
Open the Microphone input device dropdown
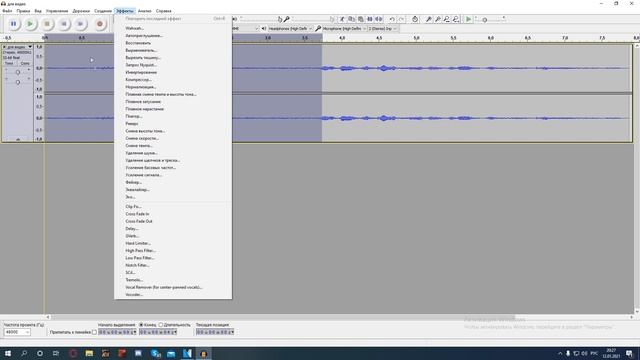343,29
